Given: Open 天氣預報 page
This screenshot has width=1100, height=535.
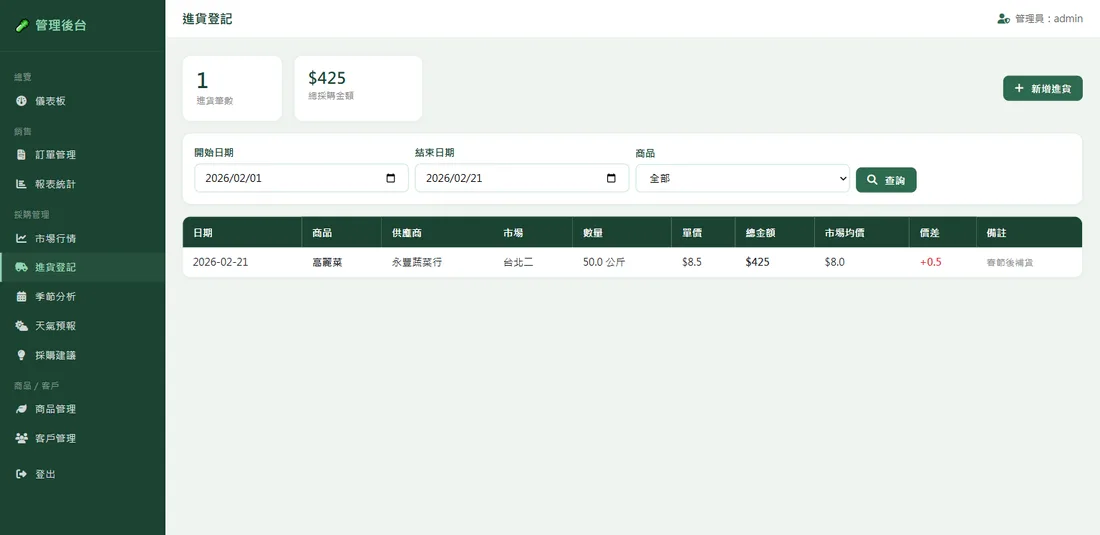Looking at the screenshot, I should pos(83,326).
